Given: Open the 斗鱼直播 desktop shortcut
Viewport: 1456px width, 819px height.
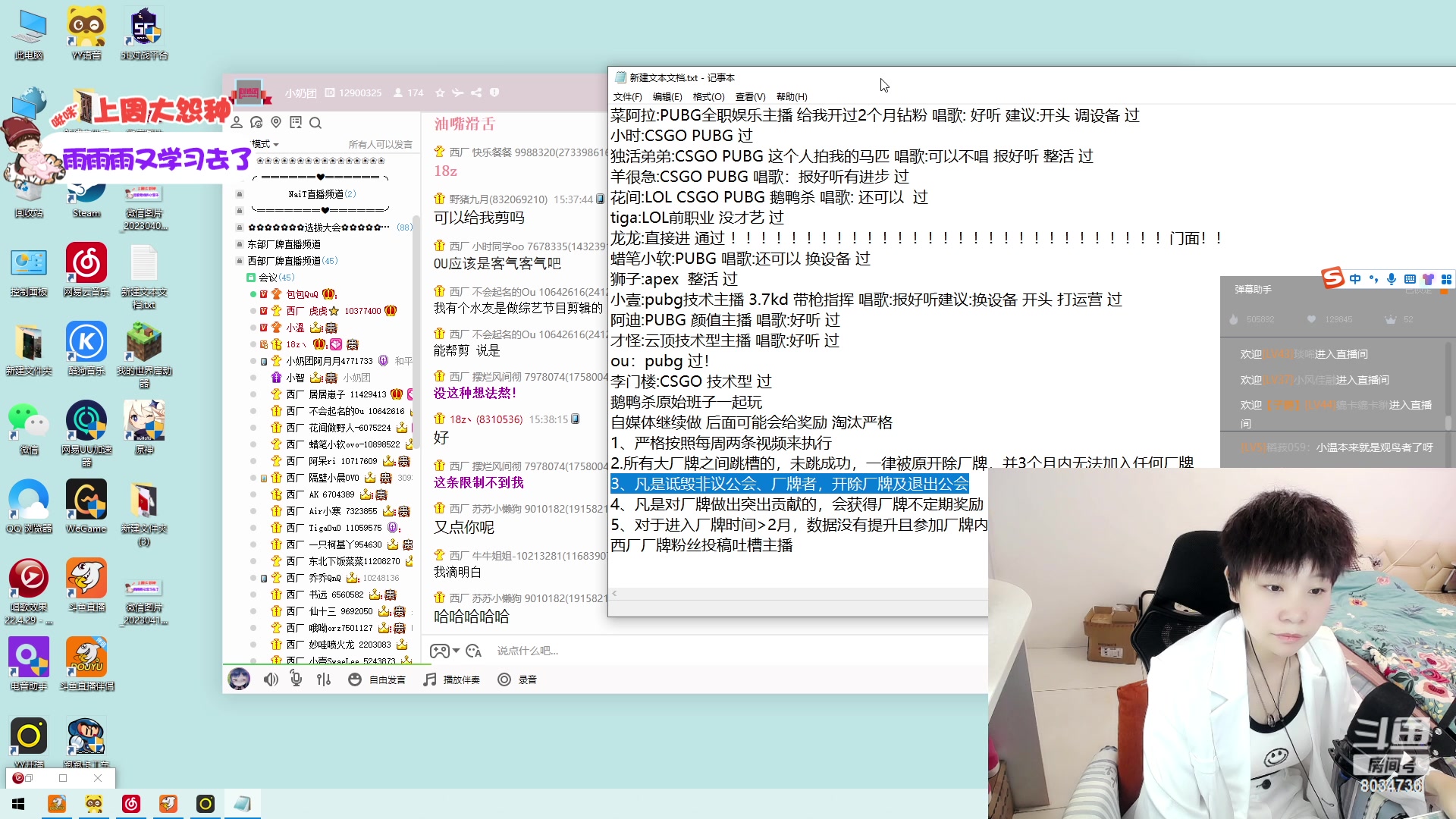Looking at the screenshot, I should (x=86, y=585).
